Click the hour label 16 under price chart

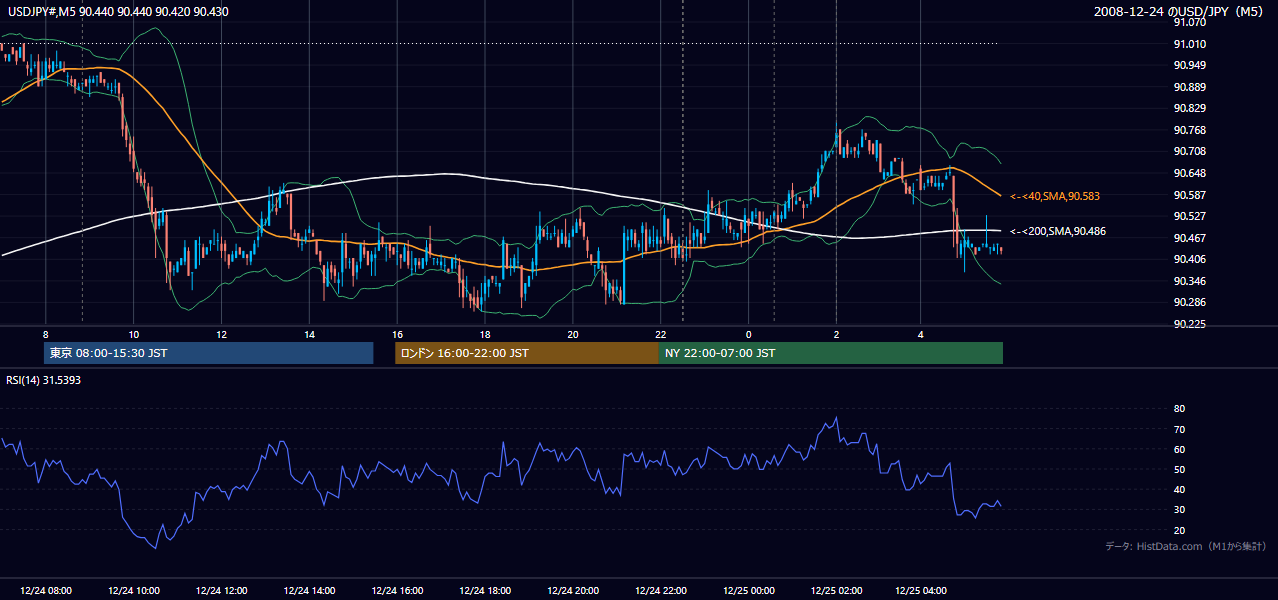pos(397,334)
